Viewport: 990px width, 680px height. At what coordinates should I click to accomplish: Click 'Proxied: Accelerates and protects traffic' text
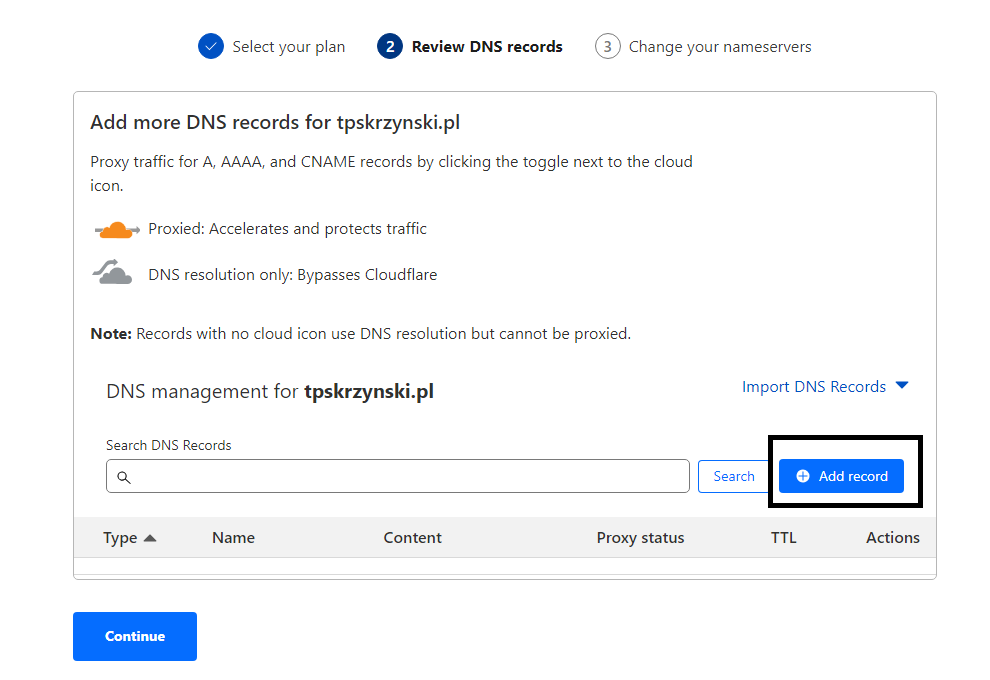[x=287, y=229]
